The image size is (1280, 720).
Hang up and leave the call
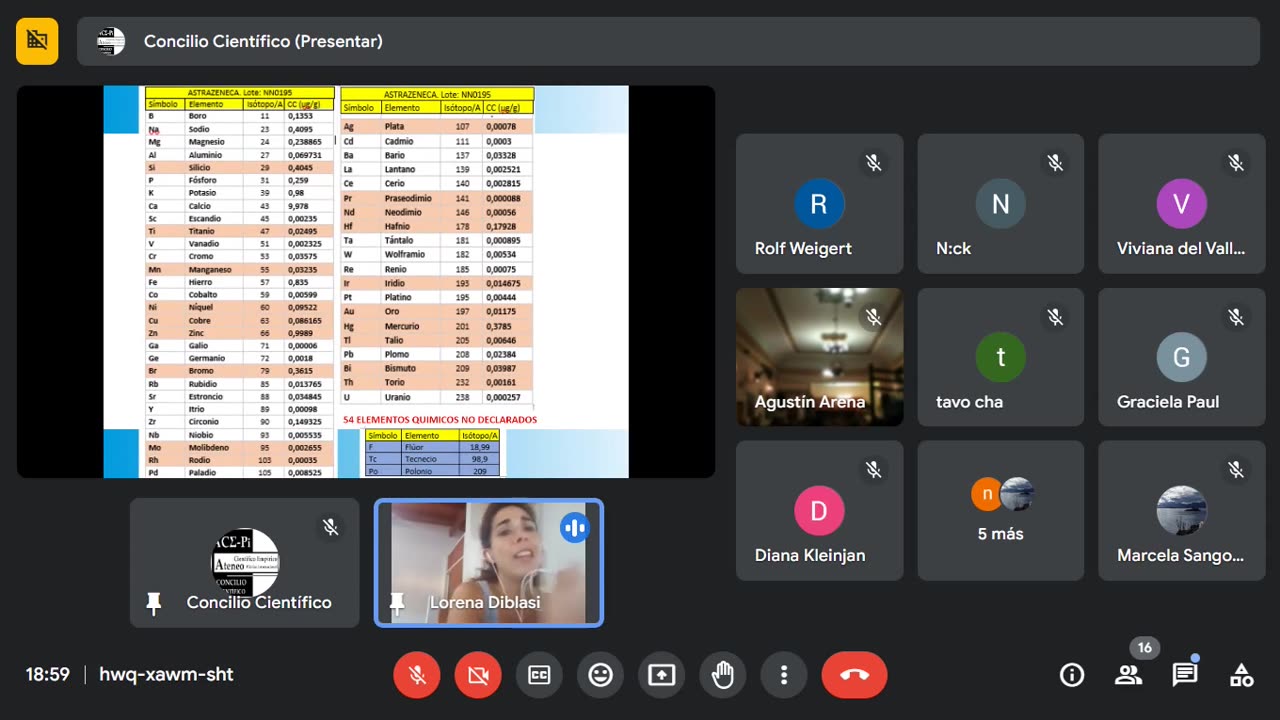tap(854, 675)
